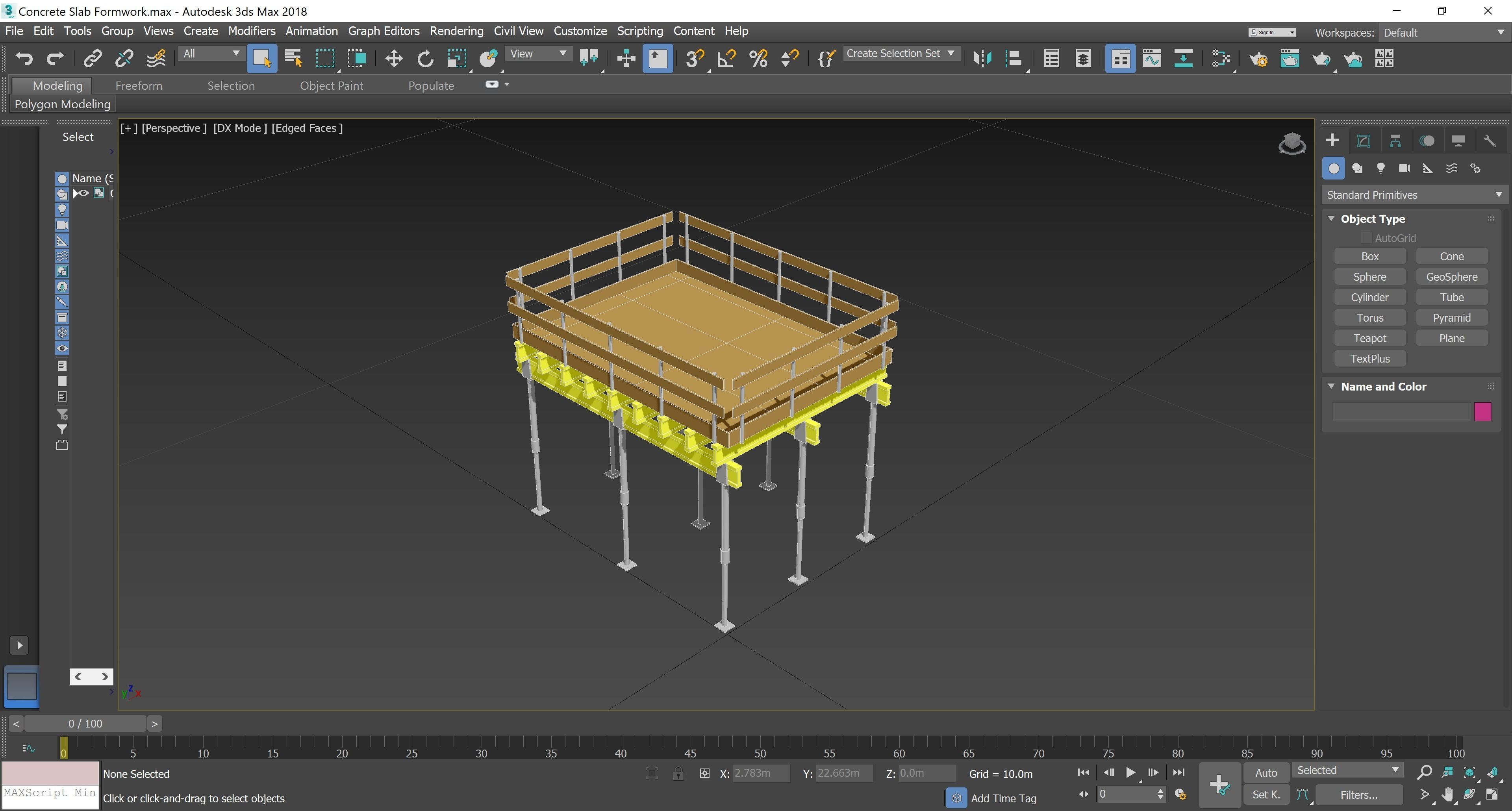1512x811 pixels.
Task: Toggle the selection lock padlock icon
Action: [678, 774]
